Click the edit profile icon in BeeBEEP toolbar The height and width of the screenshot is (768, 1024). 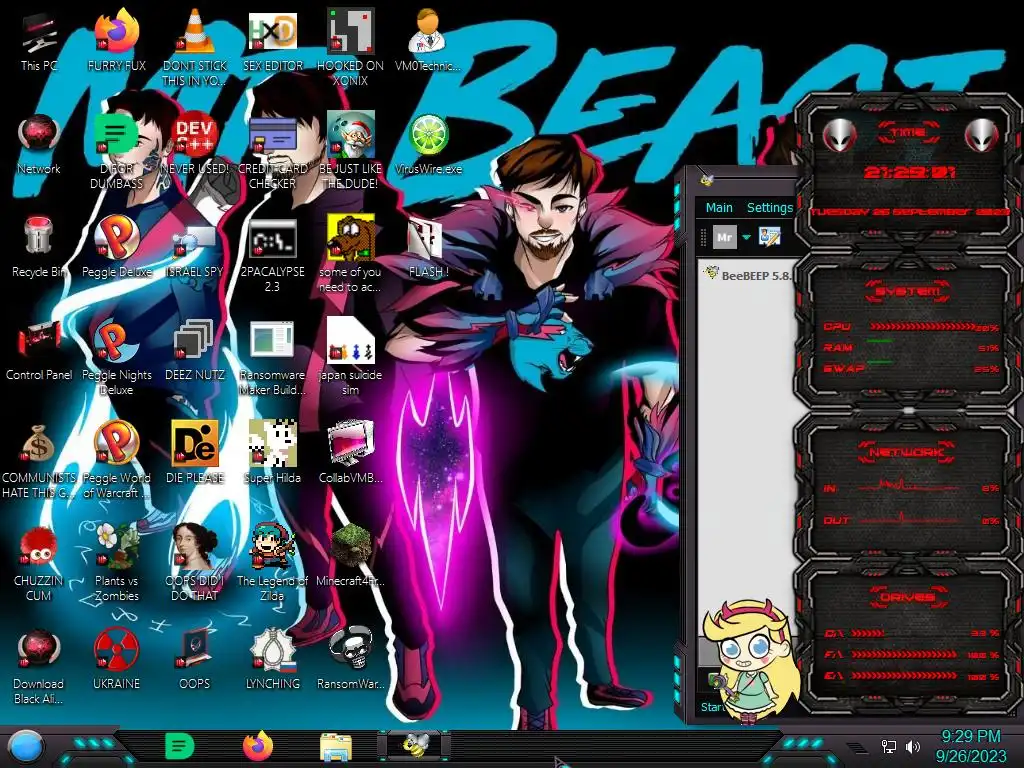click(769, 236)
